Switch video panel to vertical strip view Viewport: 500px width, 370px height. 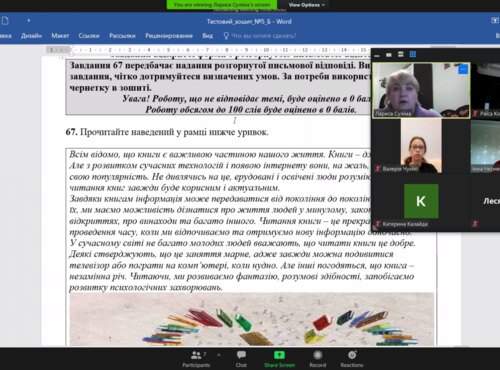pos(401,54)
